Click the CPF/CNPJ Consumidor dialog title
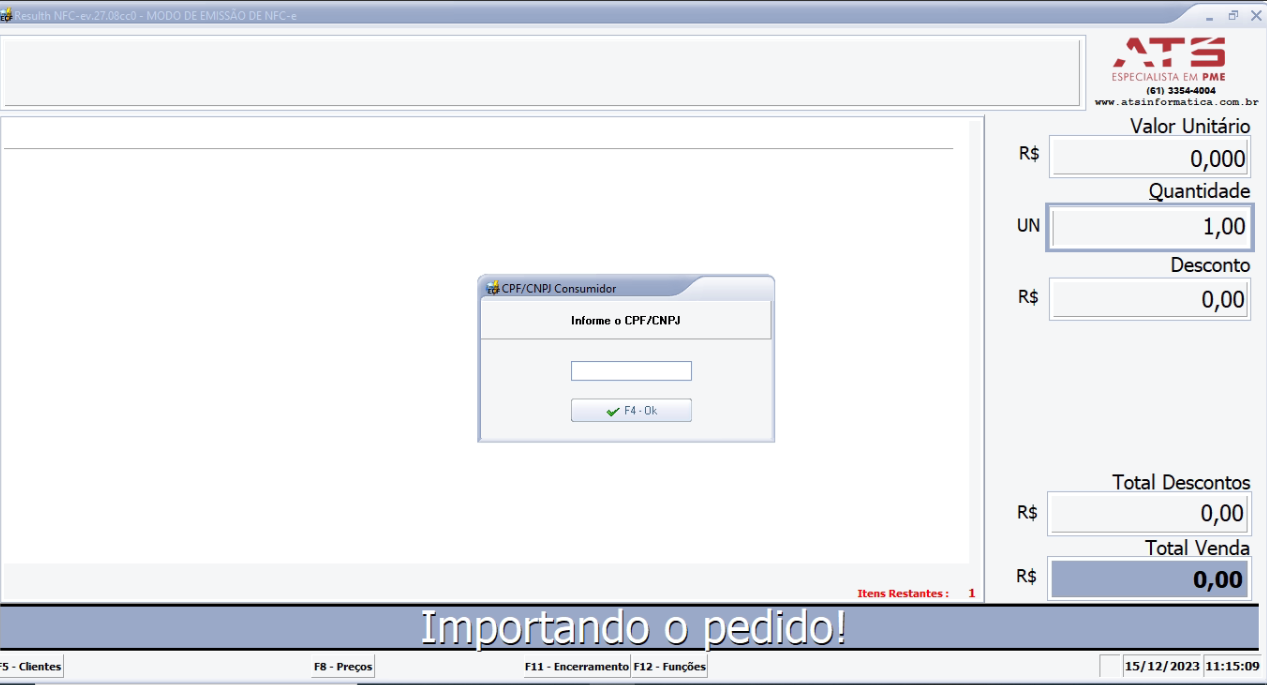The image size is (1267, 685). 559,288
